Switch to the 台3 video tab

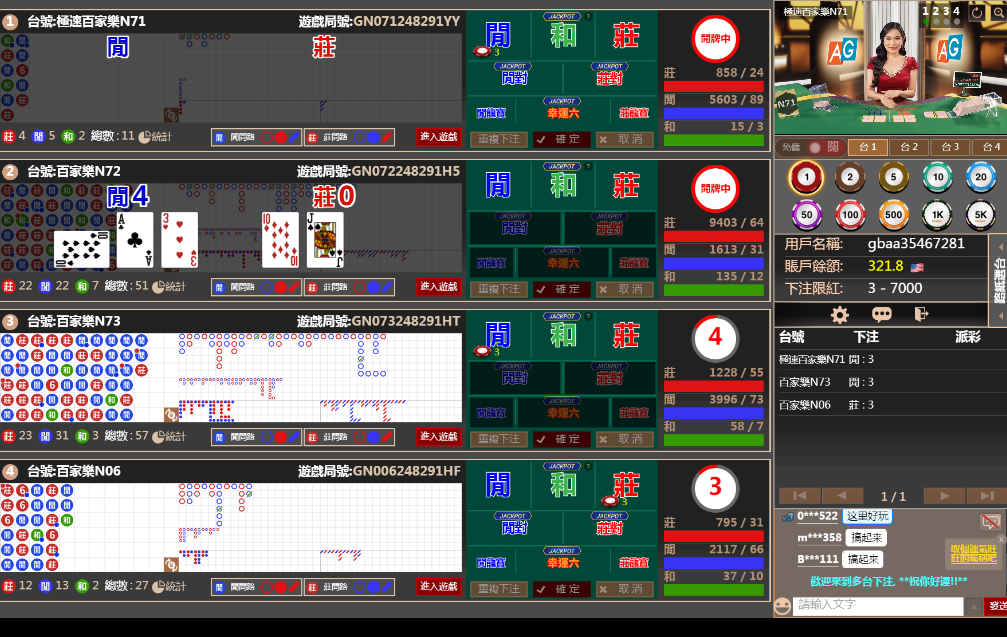click(950, 147)
